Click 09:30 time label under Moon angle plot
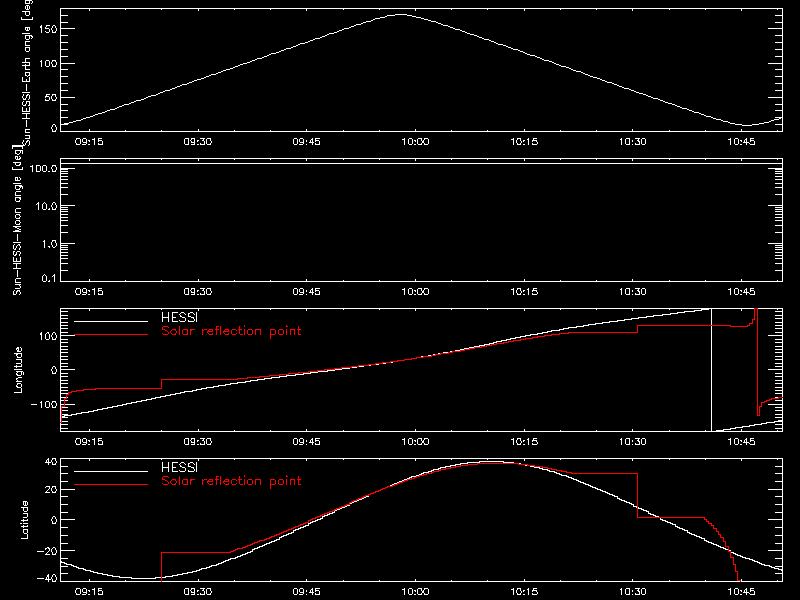800x600 pixels. click(198, 291)
